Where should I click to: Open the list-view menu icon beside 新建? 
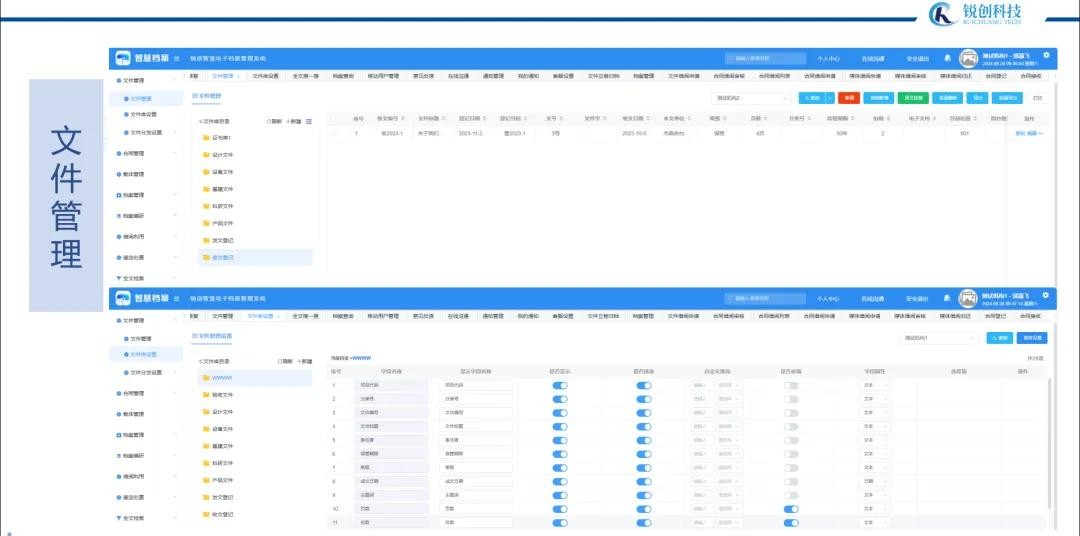[x=309, y=121]
